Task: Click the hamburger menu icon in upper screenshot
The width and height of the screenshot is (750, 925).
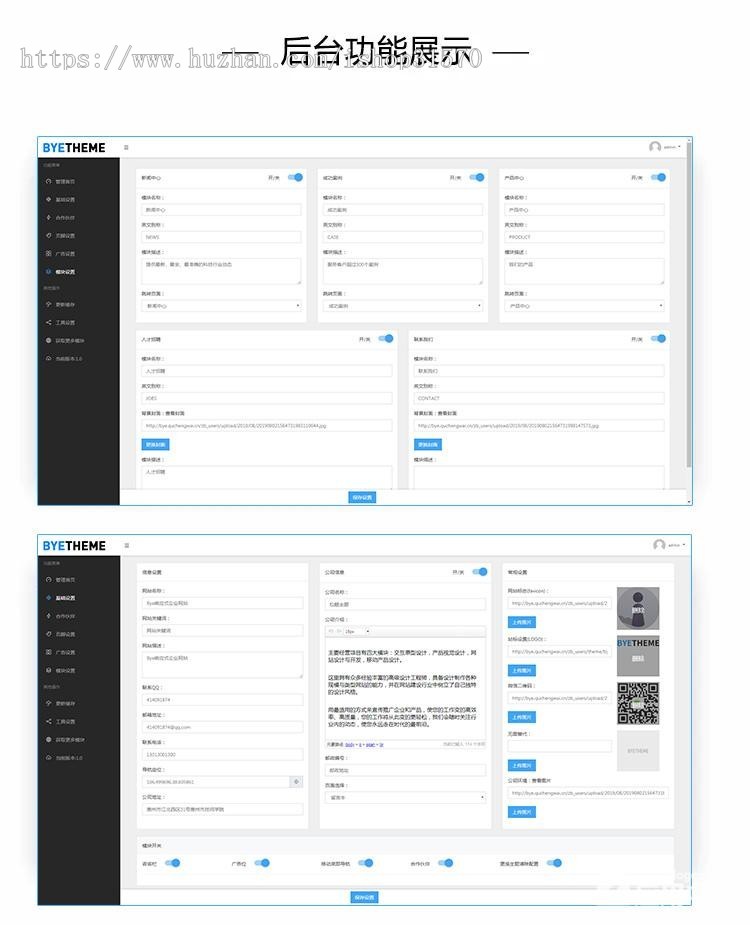Action: [x=126, y=147]
